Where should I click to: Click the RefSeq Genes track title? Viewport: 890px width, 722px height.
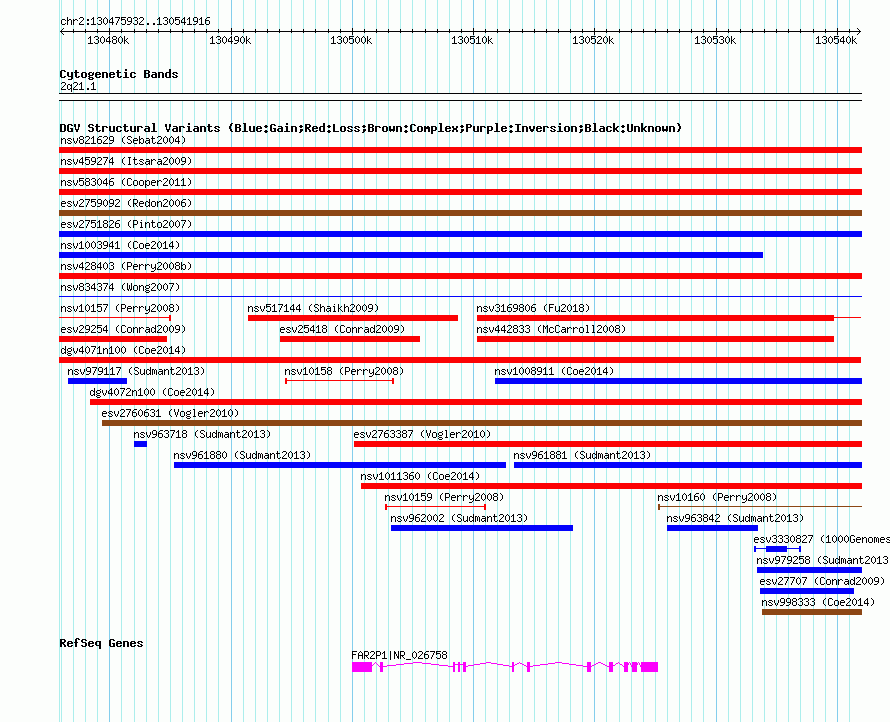tap(101, 643)
